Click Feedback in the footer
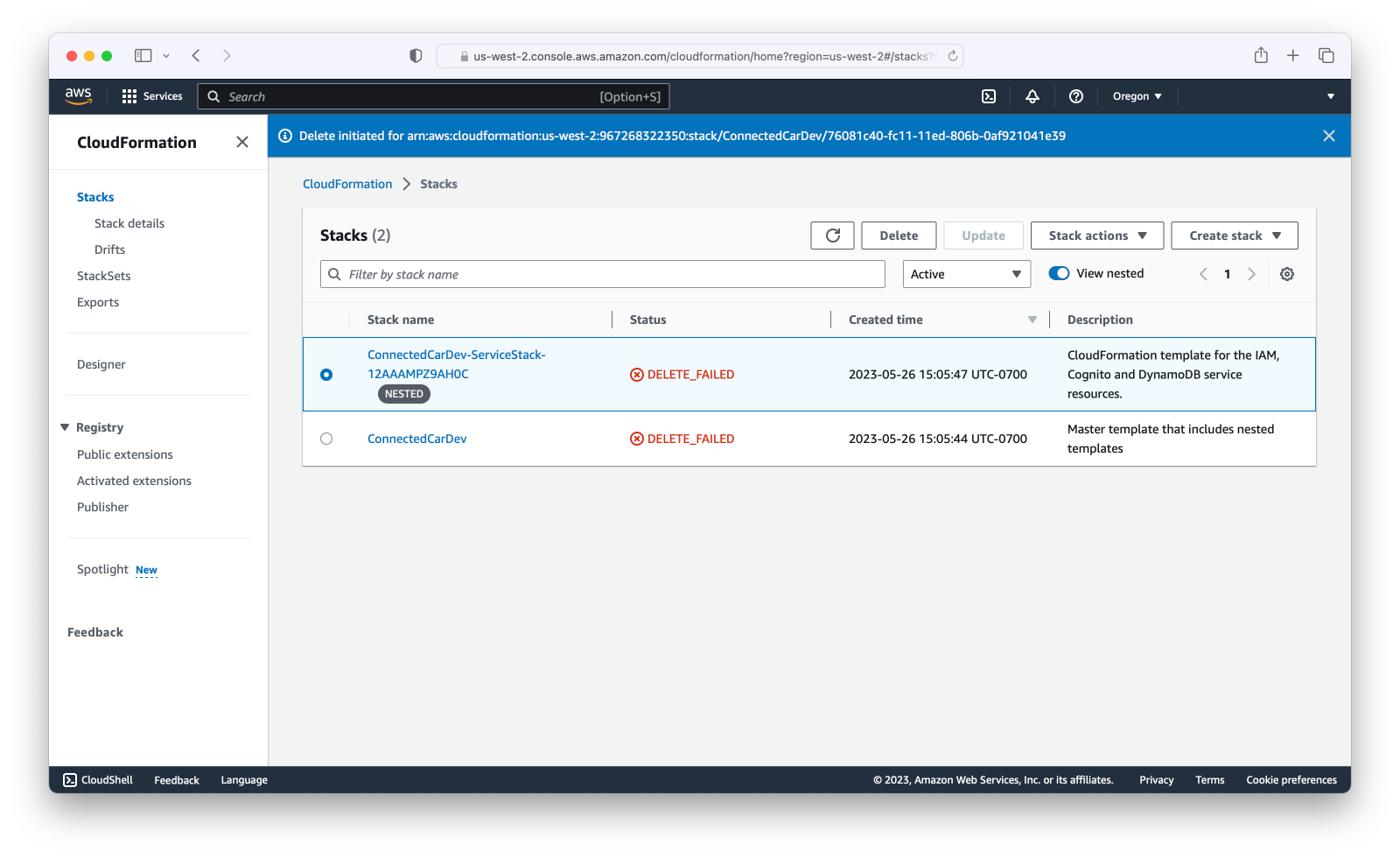 [177, 780]
